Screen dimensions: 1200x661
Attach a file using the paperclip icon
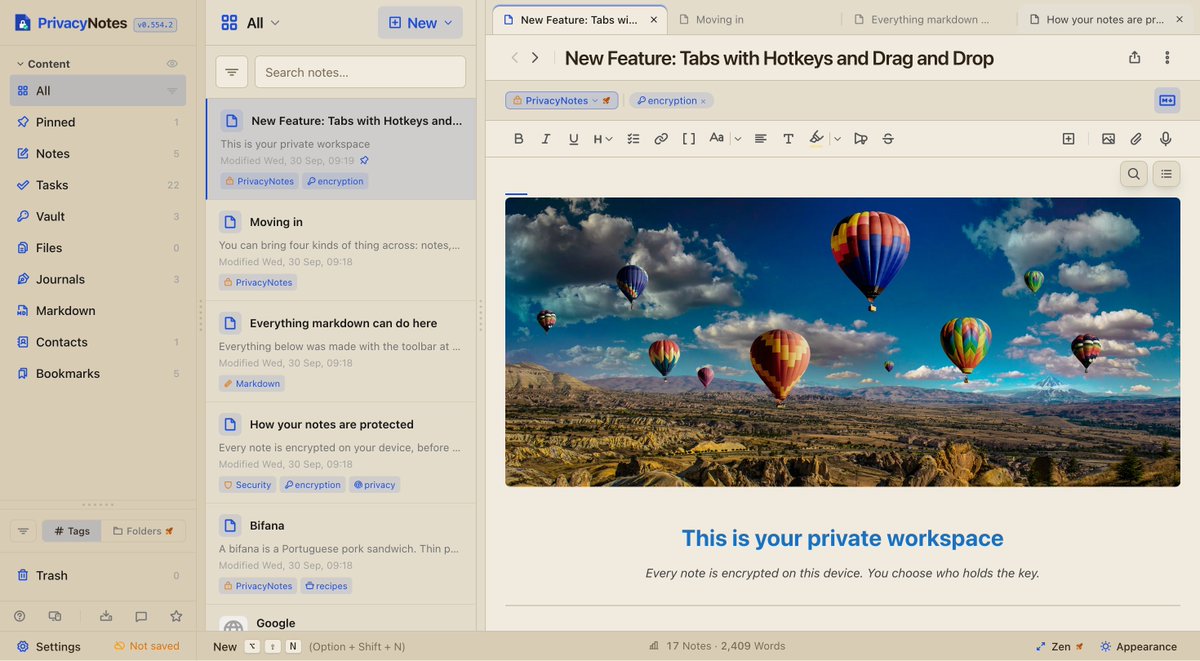click(x=1136, y=139)
